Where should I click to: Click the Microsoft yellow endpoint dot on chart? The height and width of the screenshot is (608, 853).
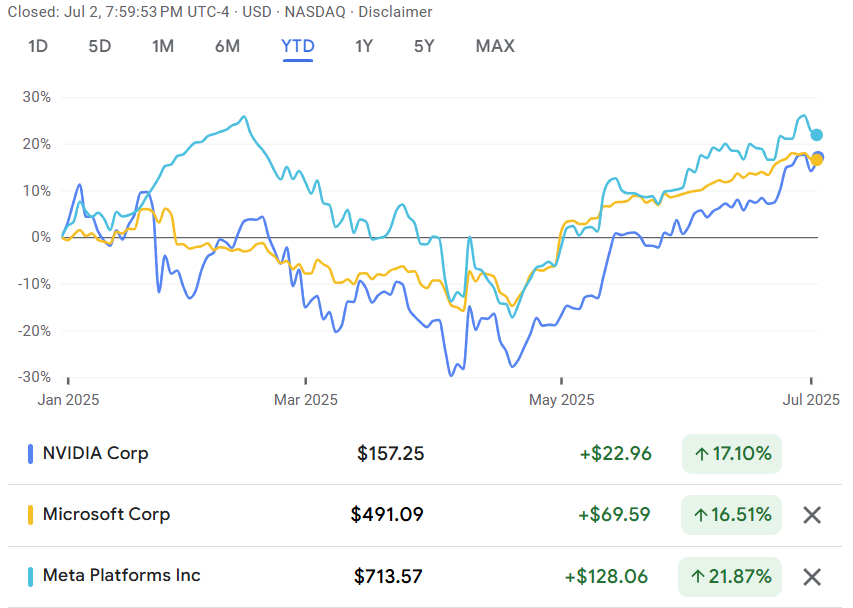[817, 160]
